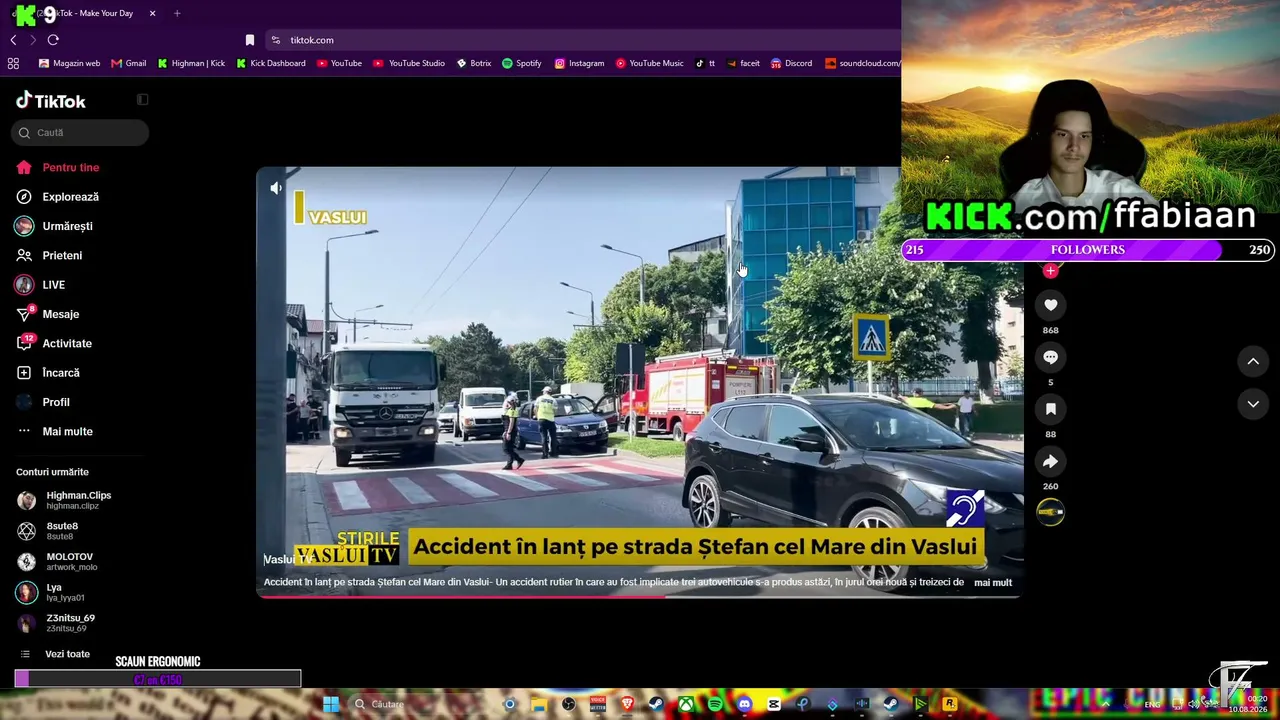Go to the previous video with up chevron
Screen dimensions: 1280x720
click(1253, 361)
